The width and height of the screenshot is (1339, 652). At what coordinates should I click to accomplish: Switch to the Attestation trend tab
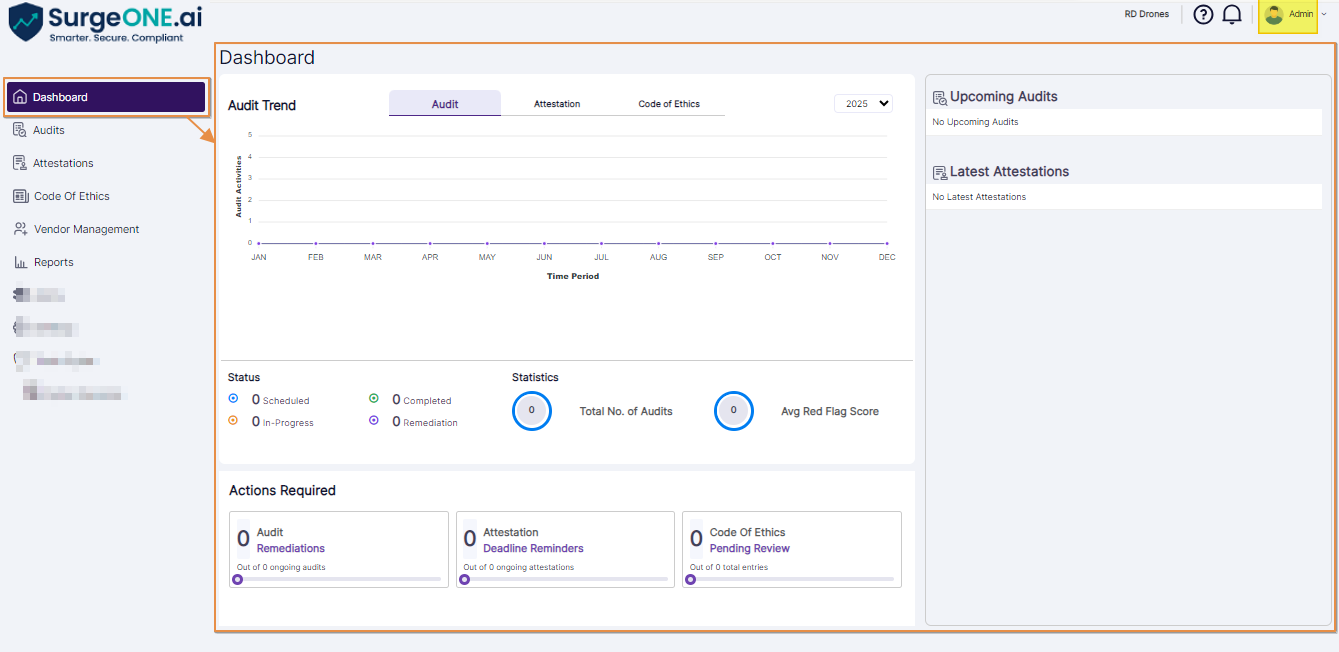pyautogui.click(x=556, y=103)
